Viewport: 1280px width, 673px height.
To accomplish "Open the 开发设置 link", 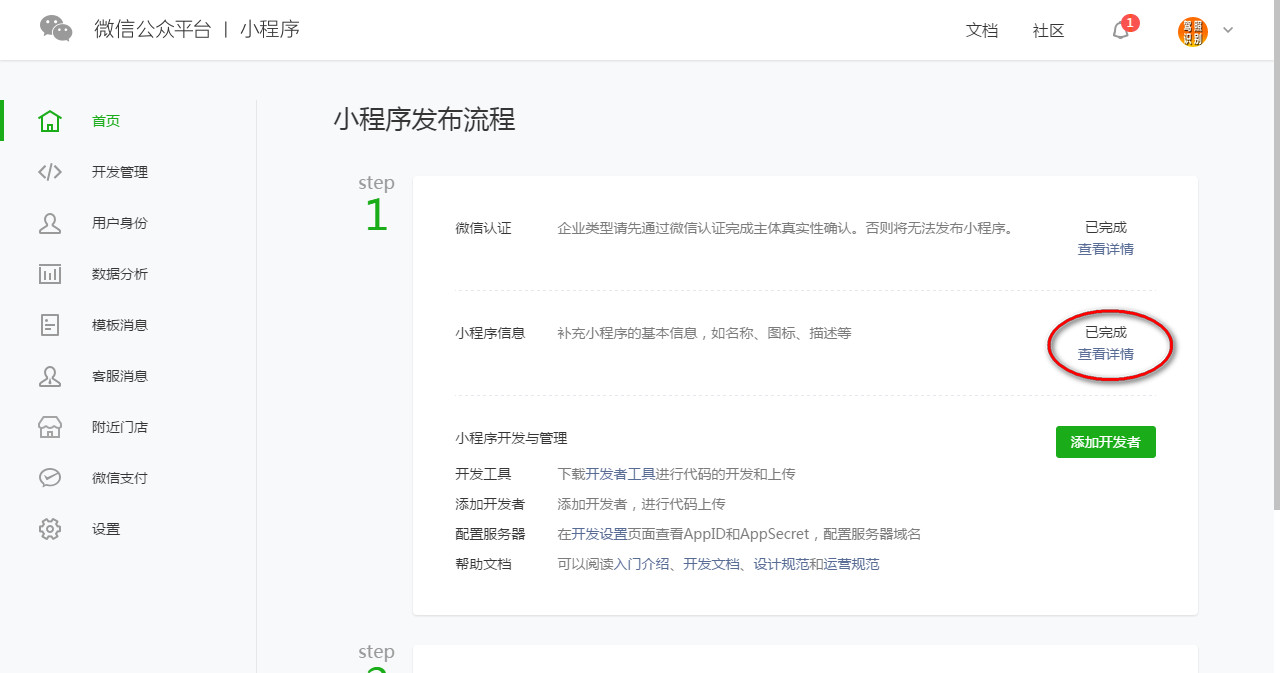I will 600,534.
